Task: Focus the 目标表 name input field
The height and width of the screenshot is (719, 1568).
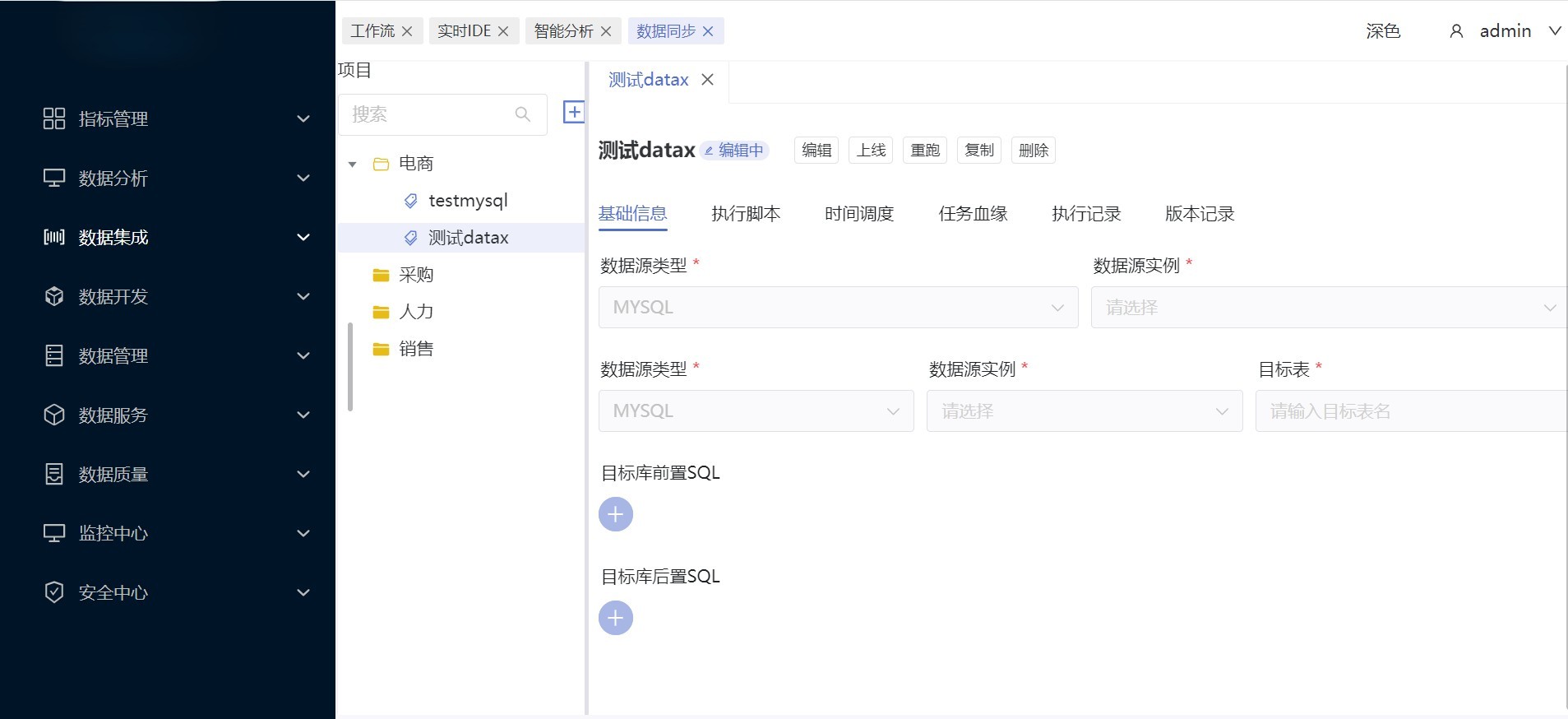Action: [x=1411, y=411]
